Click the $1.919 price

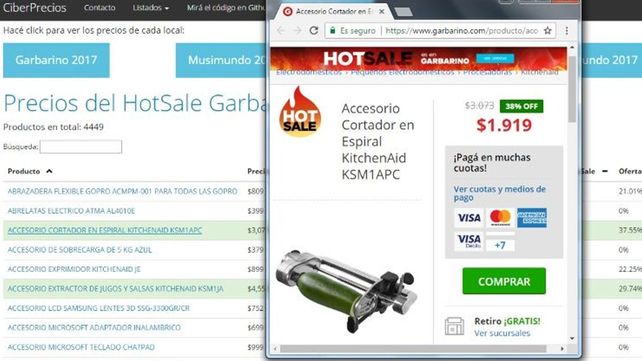click(504, 125)
